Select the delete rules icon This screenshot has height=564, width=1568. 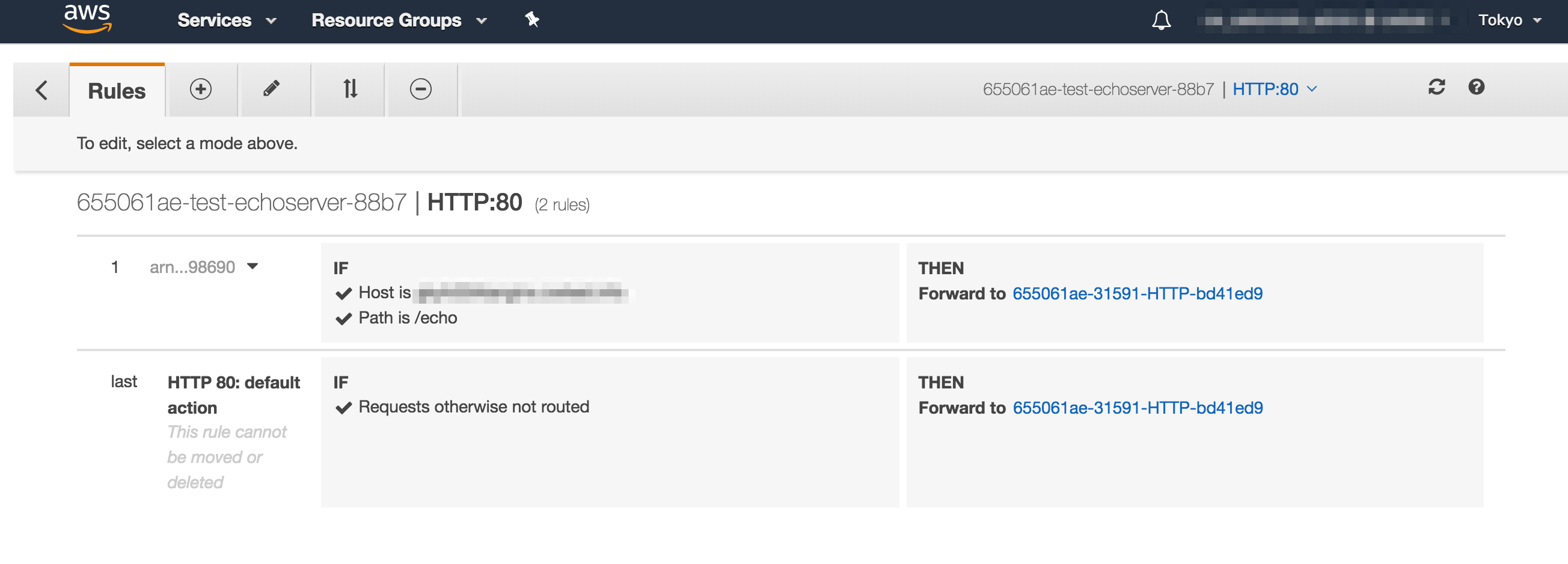(x=422, y=89)
